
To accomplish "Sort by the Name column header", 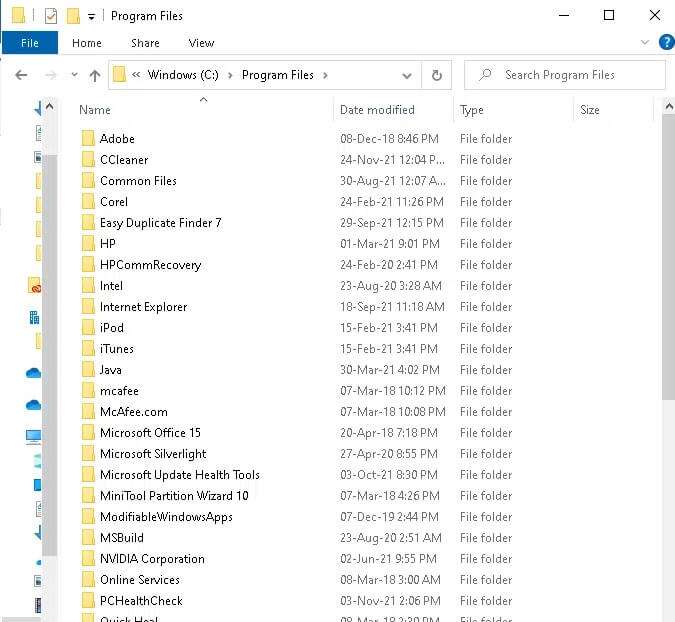I will coord(95,110).
